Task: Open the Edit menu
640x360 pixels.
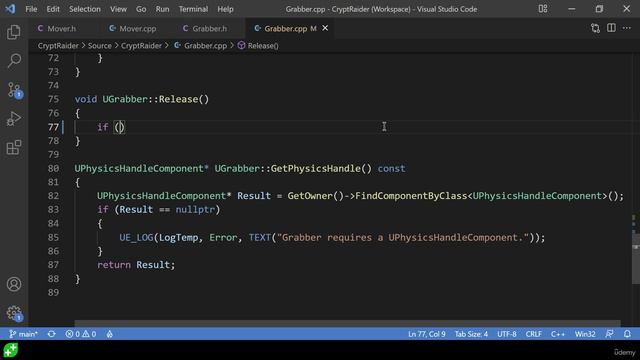Action: (x=53, y=9)
